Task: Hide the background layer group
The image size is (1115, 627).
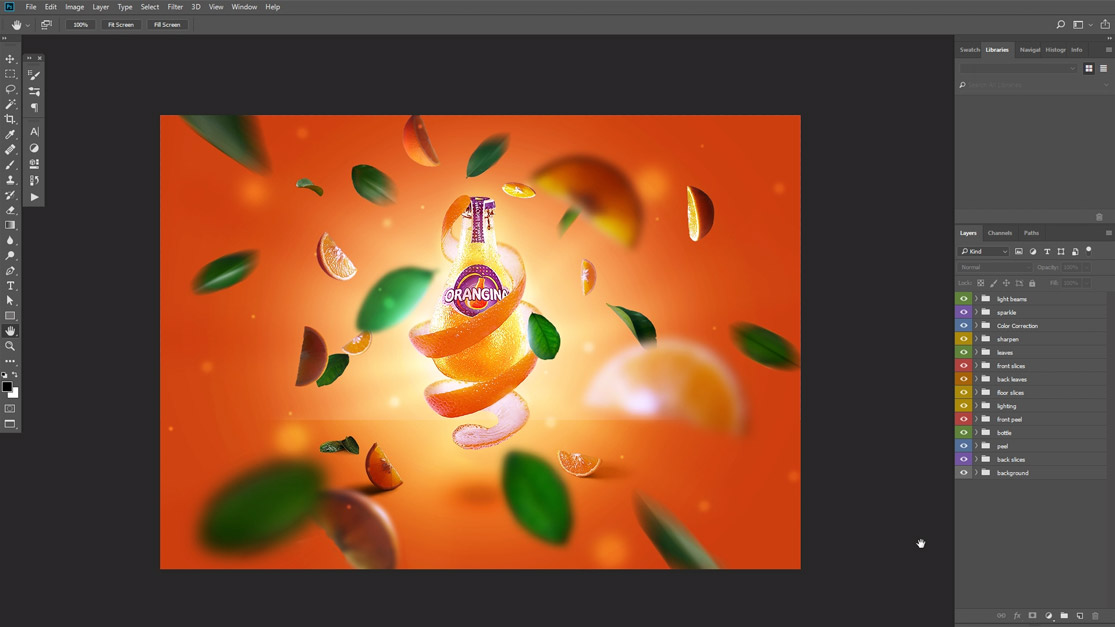Action: (964, 473)
